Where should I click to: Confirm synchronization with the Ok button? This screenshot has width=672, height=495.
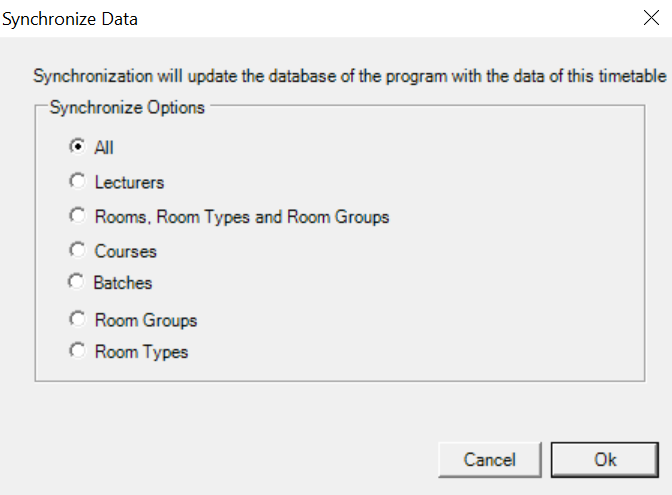point(605,460)
